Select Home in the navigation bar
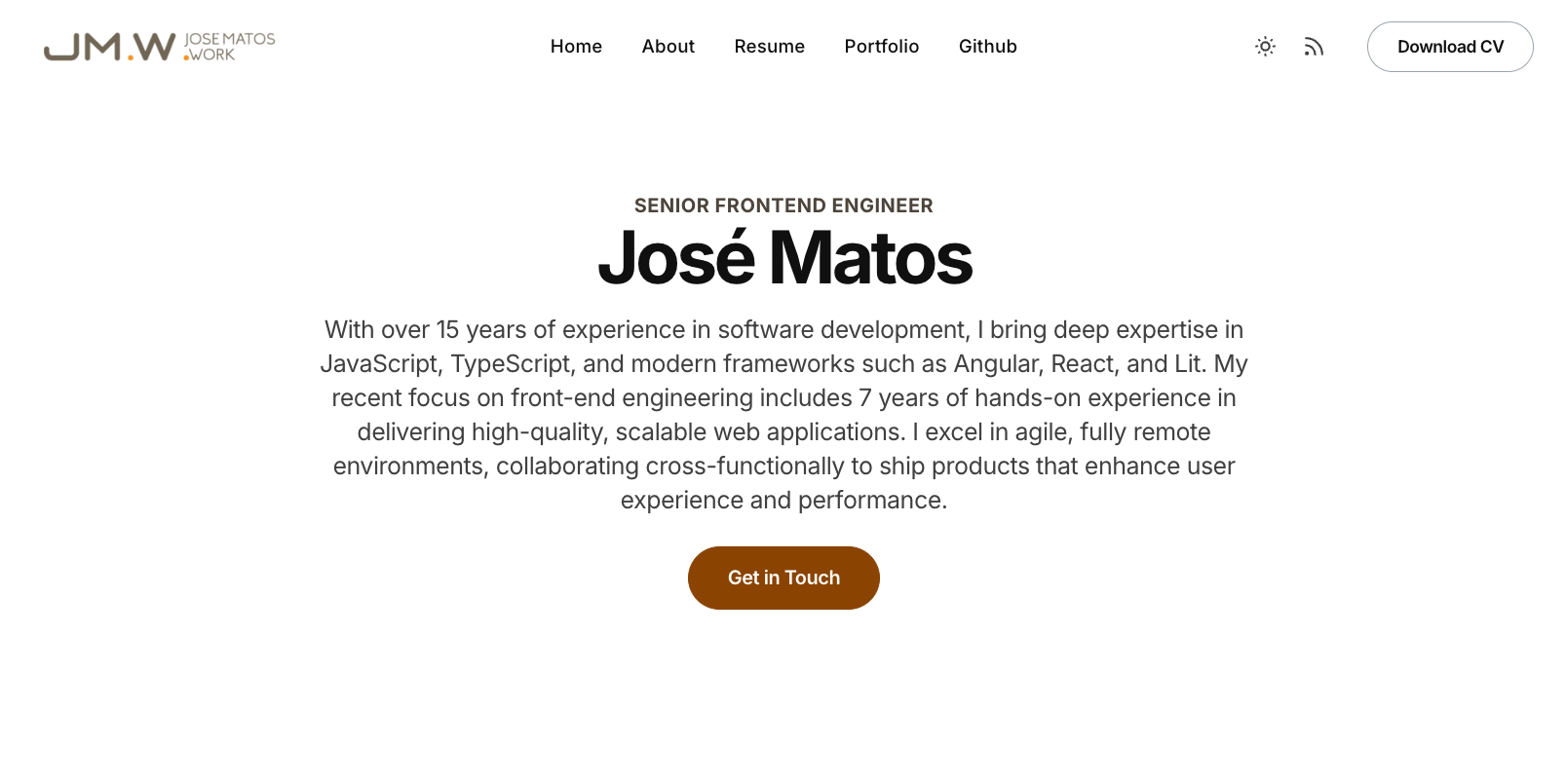 click(576, 46)
